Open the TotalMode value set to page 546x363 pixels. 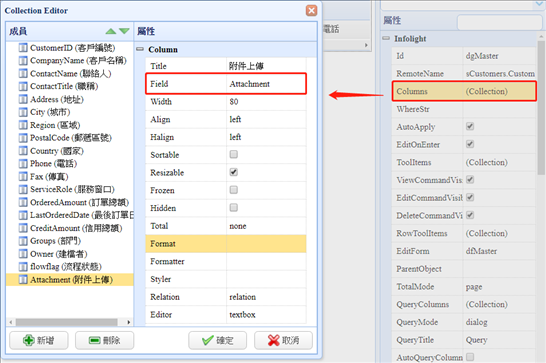[499, 287]
